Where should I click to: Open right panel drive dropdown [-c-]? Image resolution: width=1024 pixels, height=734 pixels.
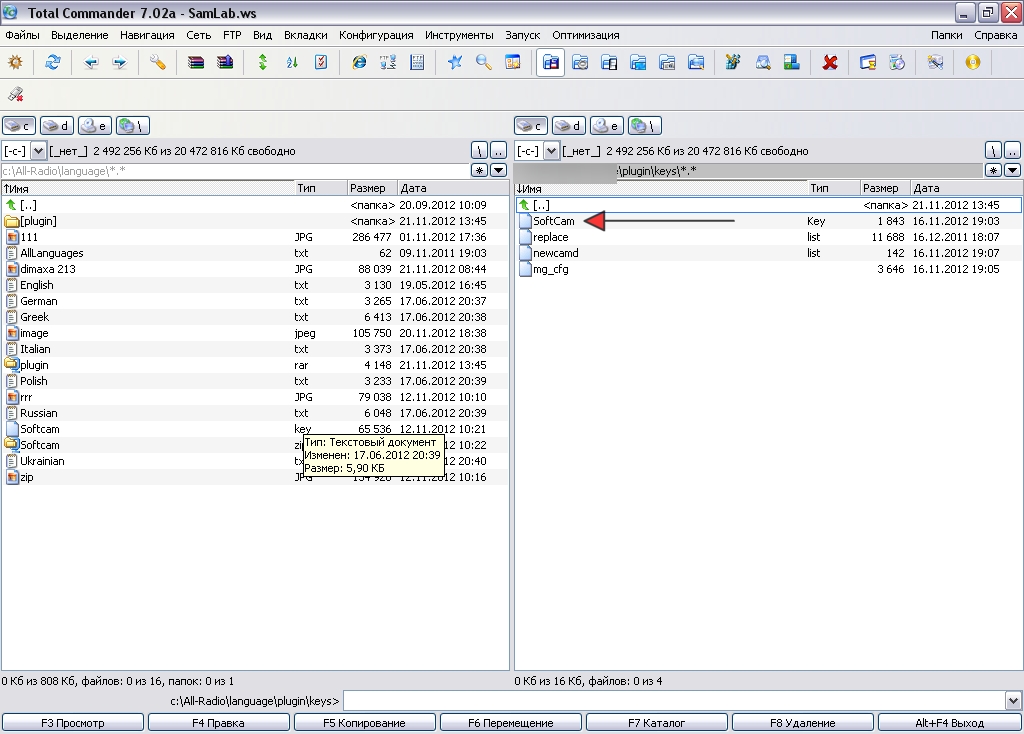click(x=551, y=151)
